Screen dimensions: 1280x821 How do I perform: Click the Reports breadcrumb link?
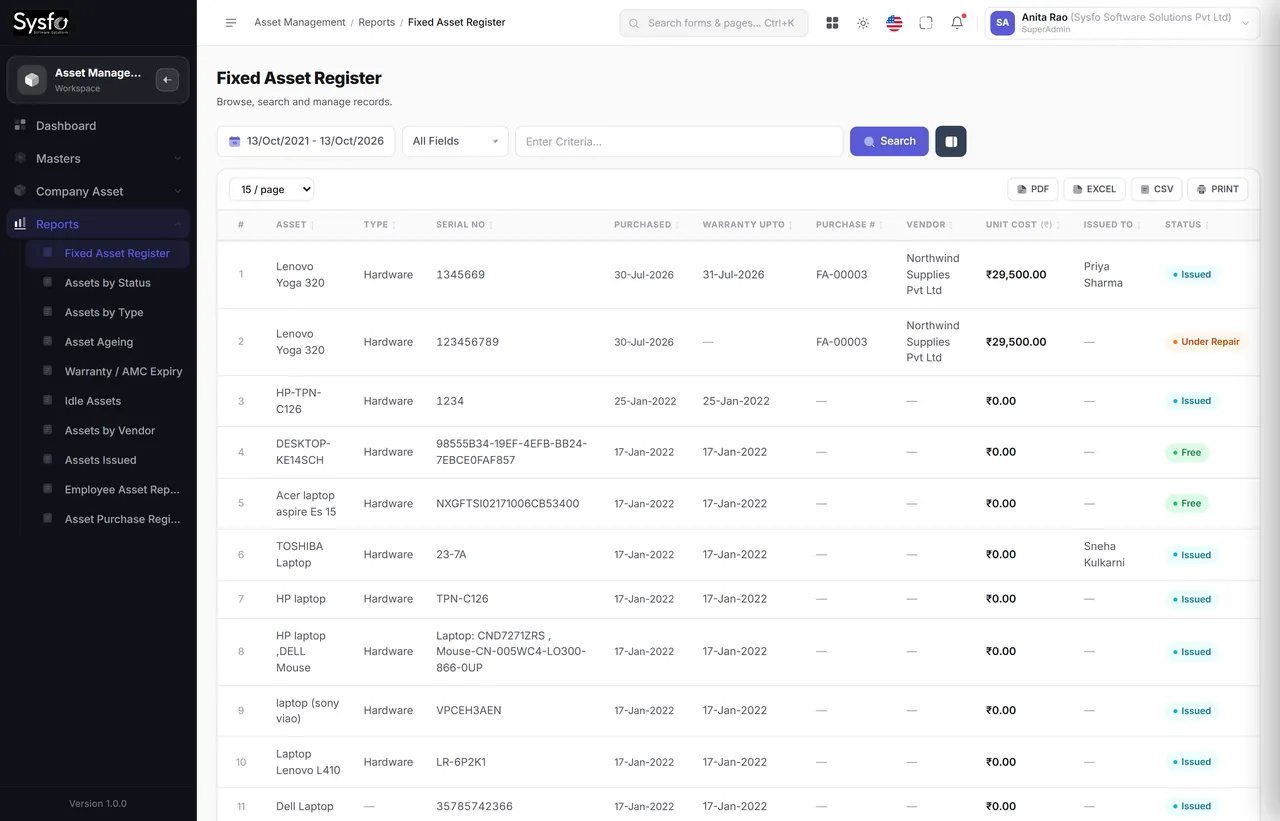click(376, 22)
